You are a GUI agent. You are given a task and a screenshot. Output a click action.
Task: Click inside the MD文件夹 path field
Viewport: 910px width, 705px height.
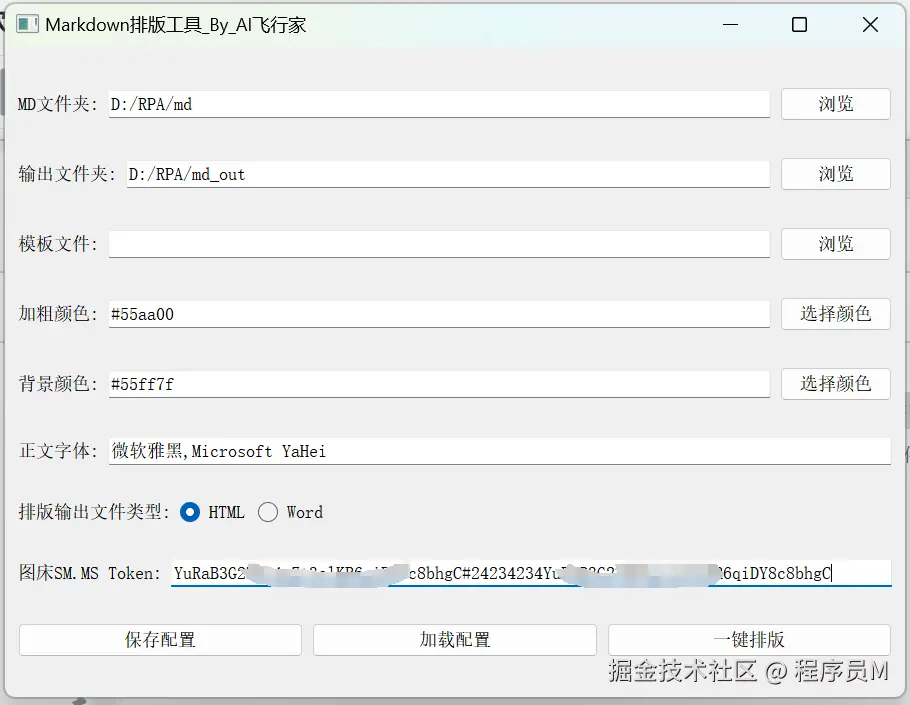click(x=438, y=104)
